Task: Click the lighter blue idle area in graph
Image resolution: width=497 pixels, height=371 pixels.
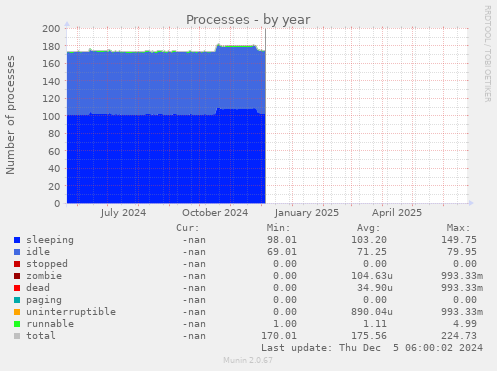Action: click(166, 83)
